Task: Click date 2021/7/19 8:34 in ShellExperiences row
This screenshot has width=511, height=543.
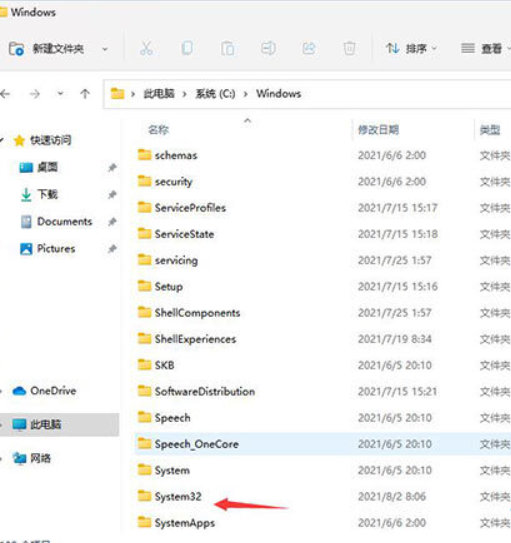Action: (x=395, y=339)
